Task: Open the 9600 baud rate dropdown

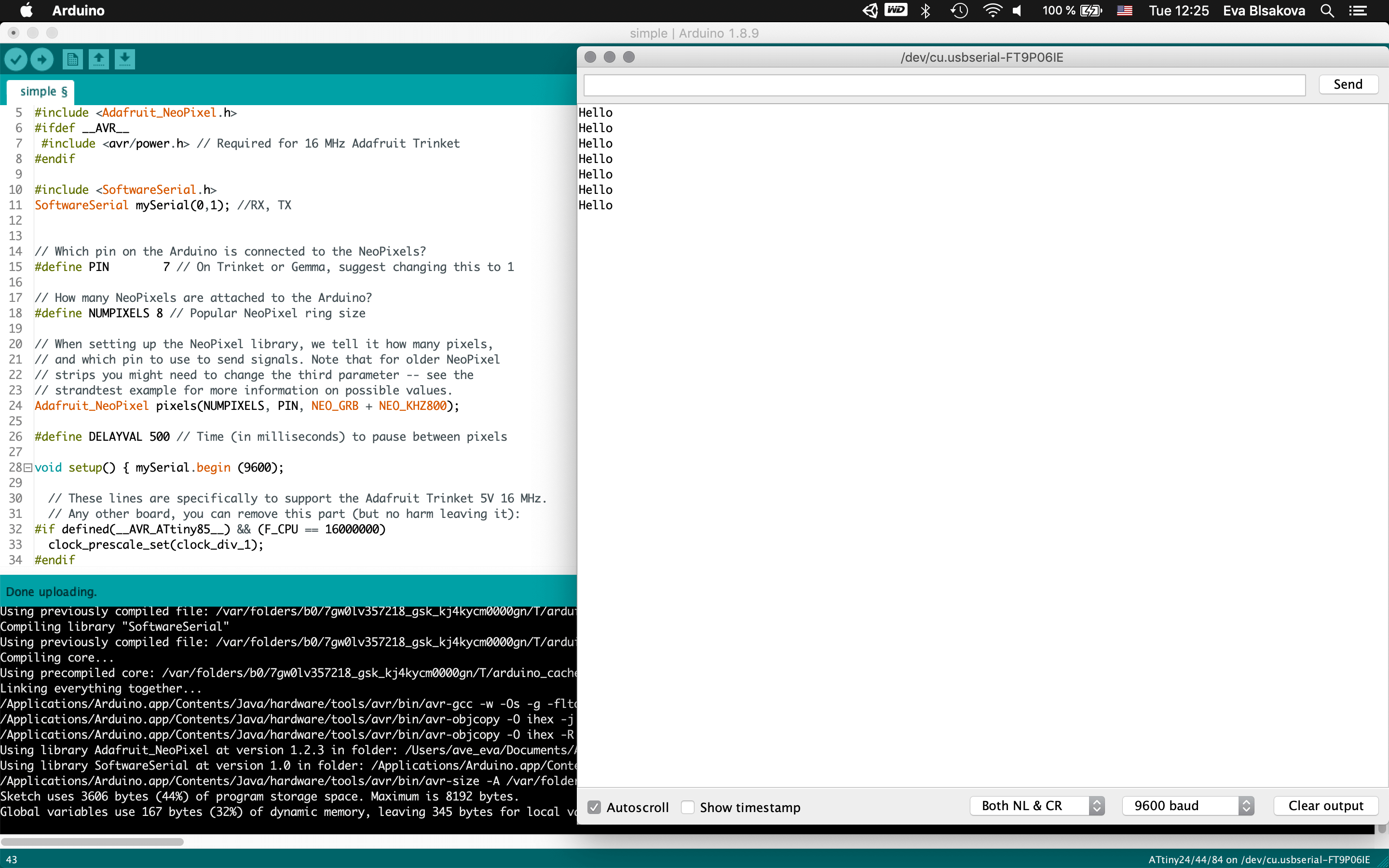Action: (1187, 805)
